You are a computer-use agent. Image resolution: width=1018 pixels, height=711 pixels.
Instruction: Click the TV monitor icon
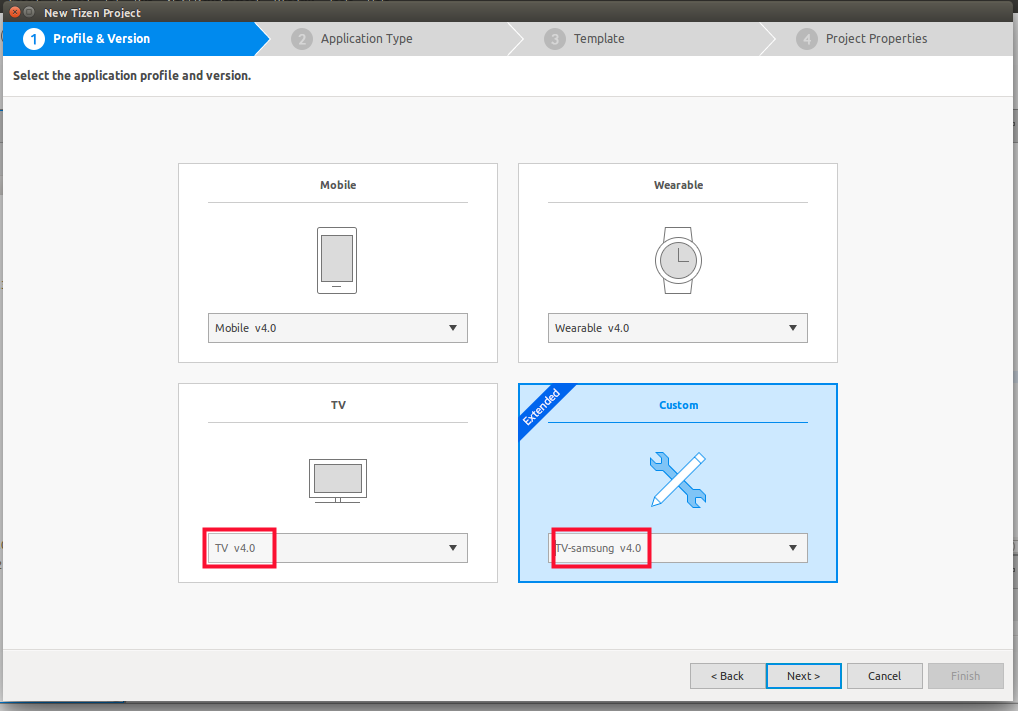pyautogui.click(x=337, y=480)
